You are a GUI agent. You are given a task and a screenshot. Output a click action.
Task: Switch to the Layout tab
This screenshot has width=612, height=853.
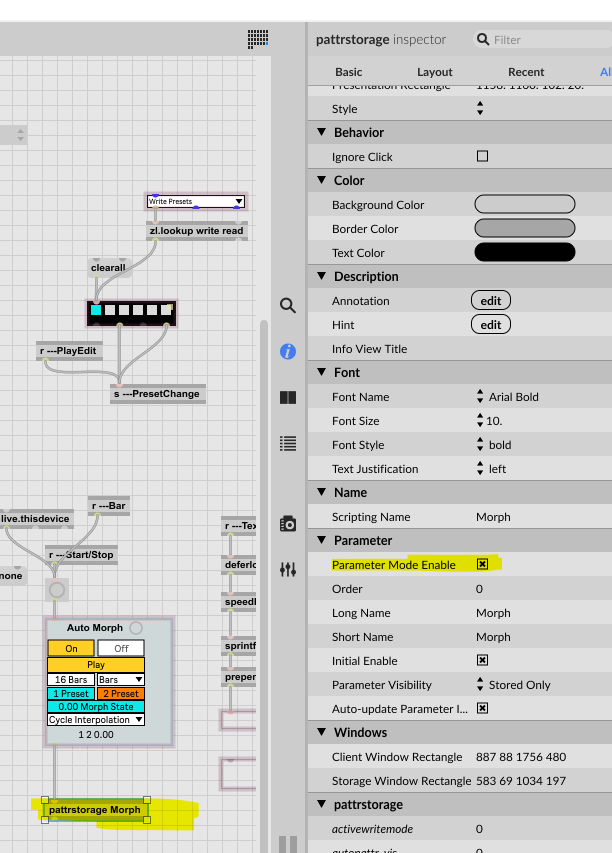435,72
